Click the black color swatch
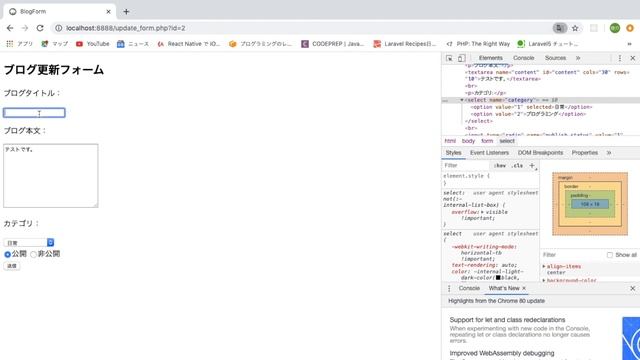The height and width of the screenshot is (360, 640). (498, 278)
